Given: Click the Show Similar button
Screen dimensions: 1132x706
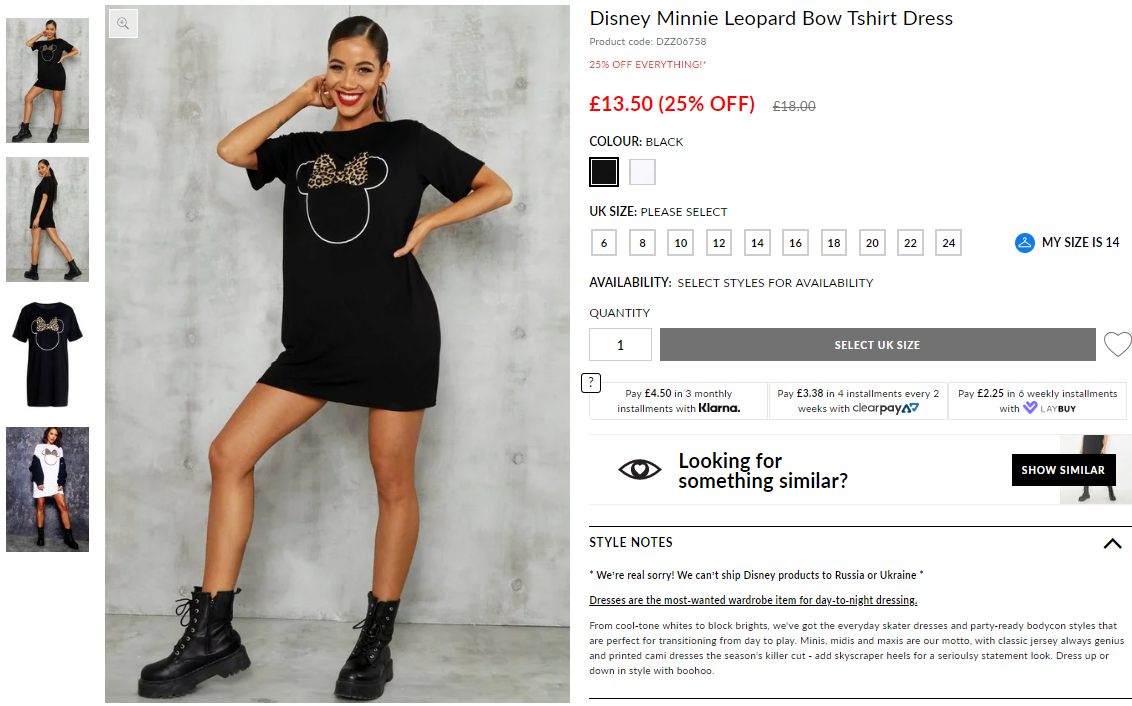Looking at the screenshot, I should pos(1063,470).
